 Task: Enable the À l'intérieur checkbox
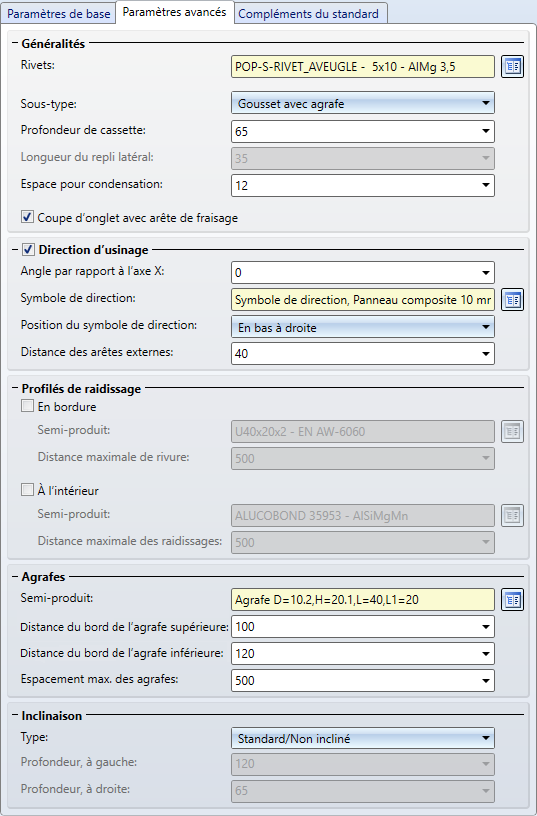point(28,490)
